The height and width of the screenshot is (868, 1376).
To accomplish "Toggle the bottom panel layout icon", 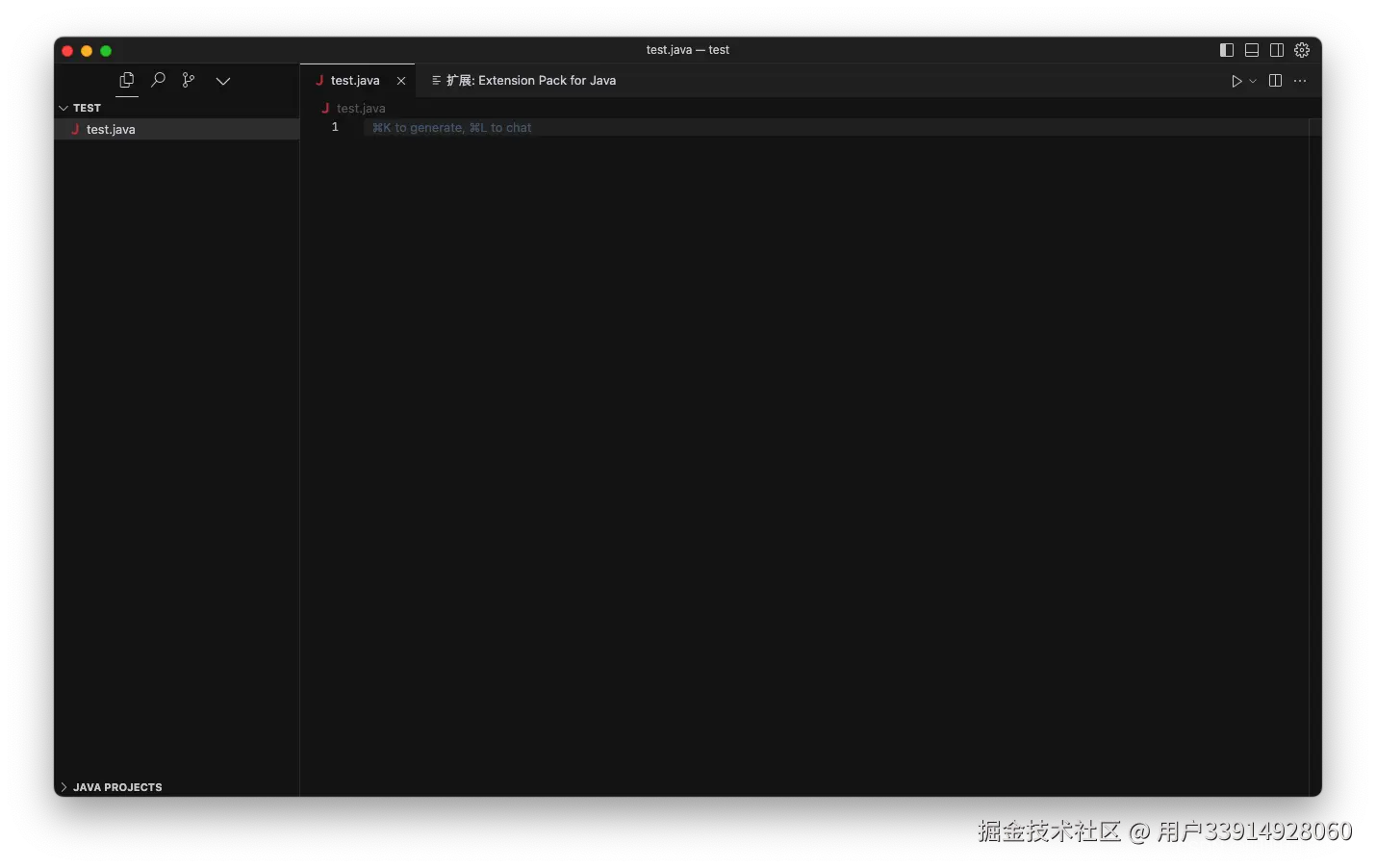I will (1252, 50).
